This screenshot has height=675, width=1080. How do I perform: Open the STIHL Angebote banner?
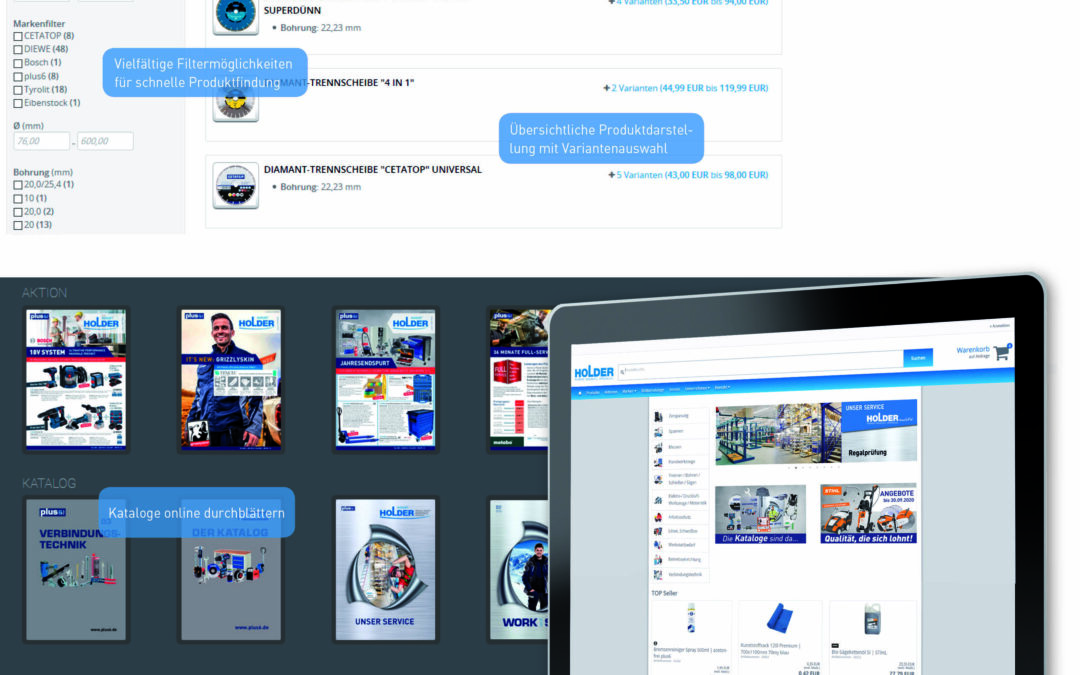tap(869, 513)
